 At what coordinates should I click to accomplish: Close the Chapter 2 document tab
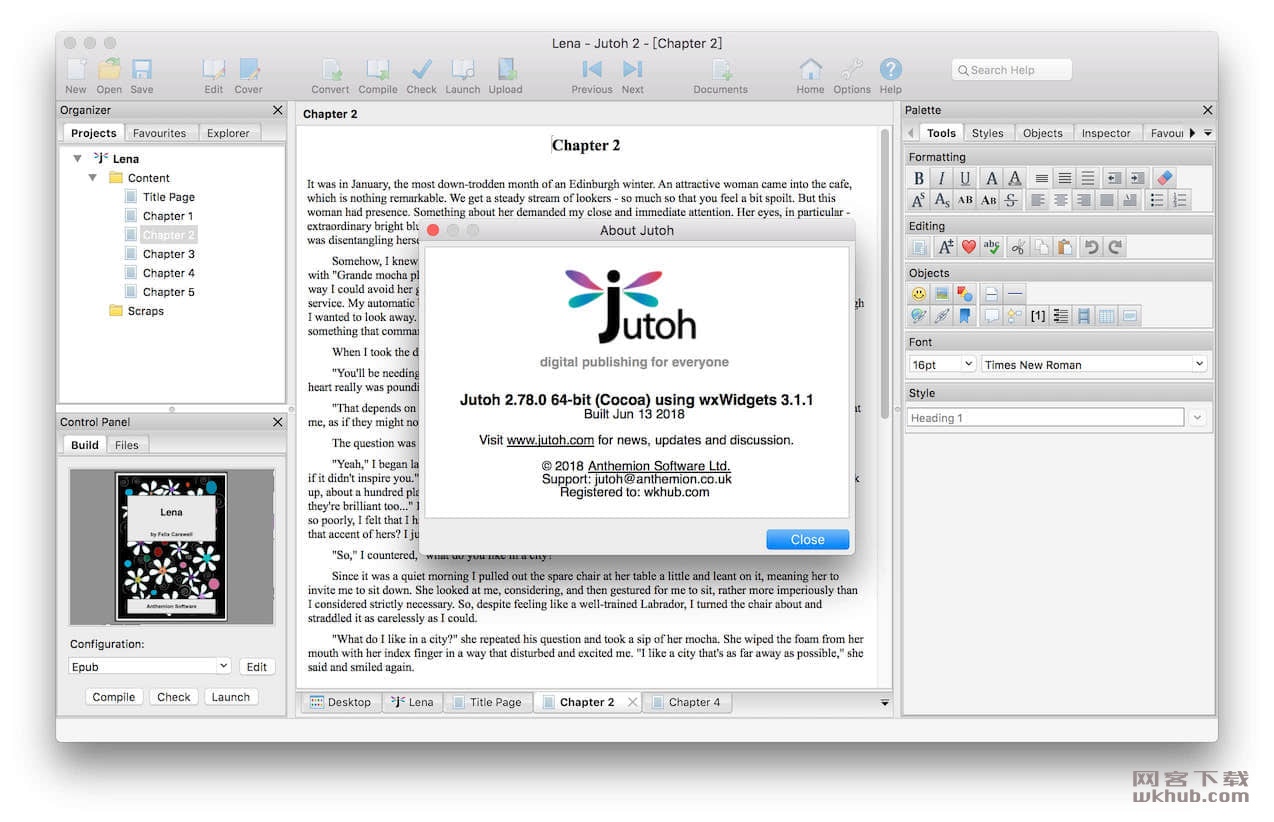pos(632,702)
